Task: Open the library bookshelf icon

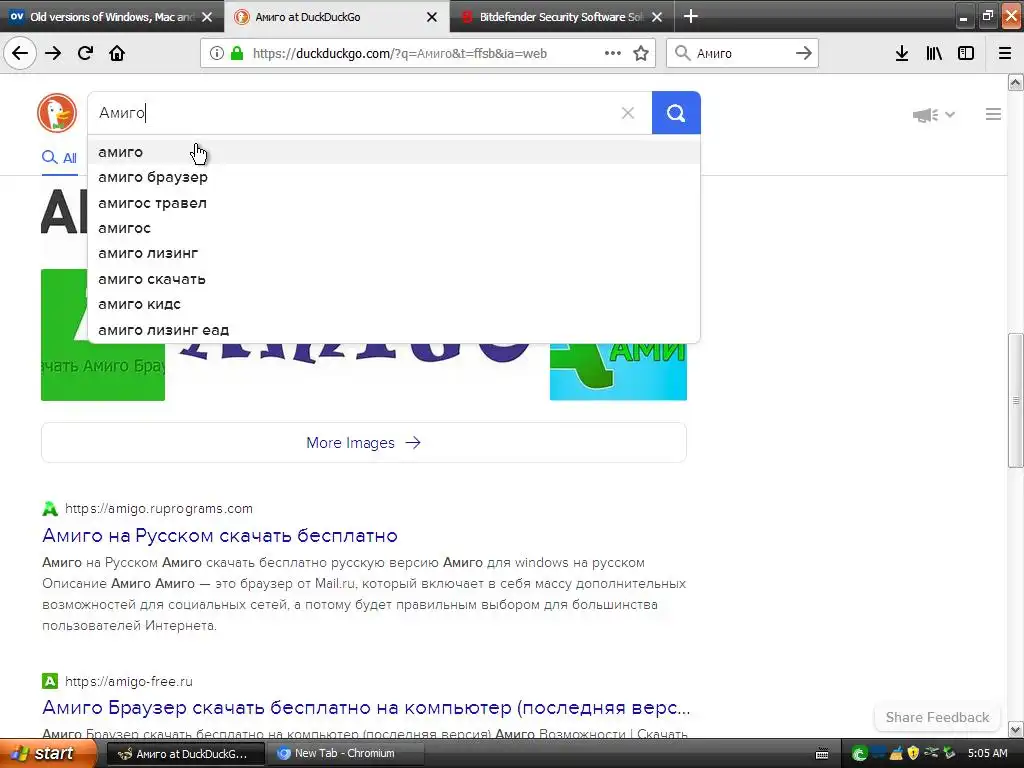Action: 934,54
